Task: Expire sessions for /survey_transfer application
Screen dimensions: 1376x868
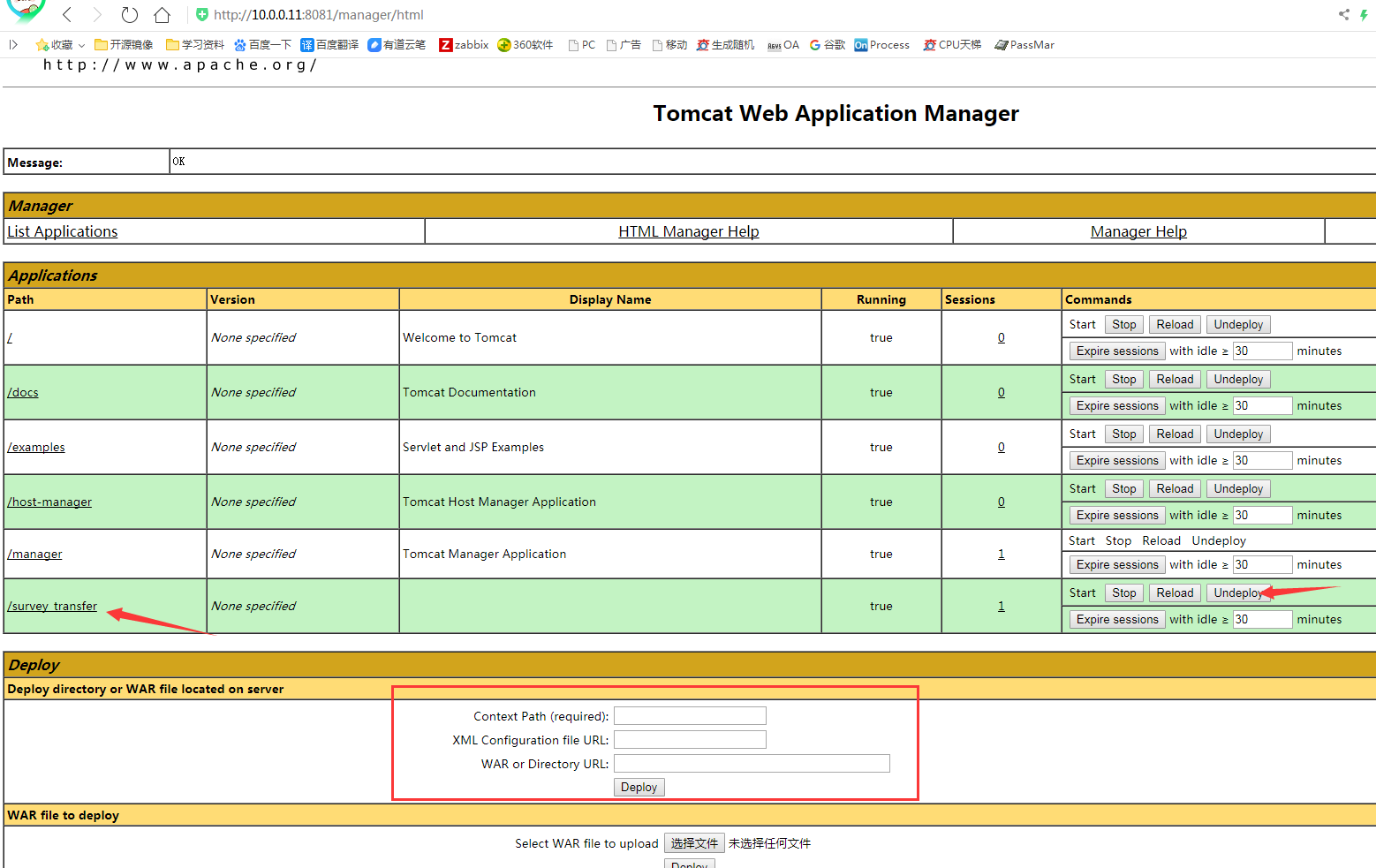Action: (x=1117, y=619)
